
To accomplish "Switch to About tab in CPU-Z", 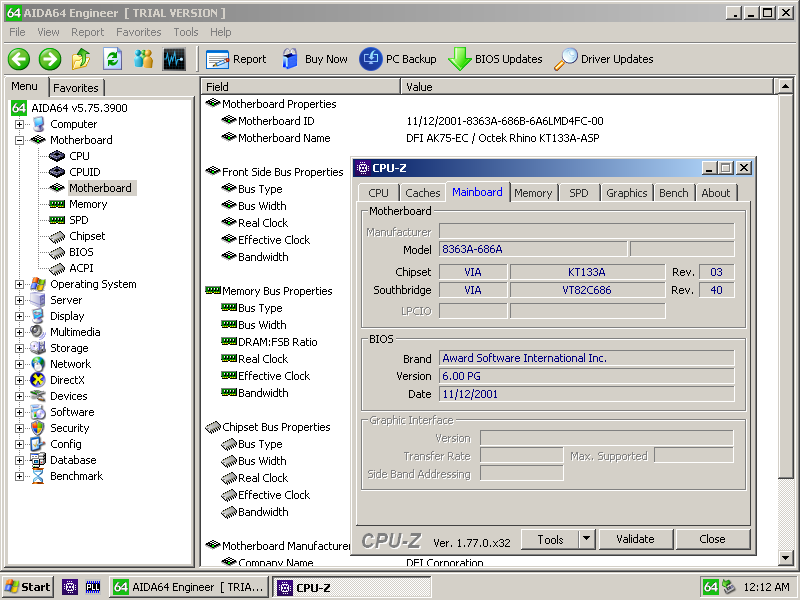I will (x=715, y=193).
